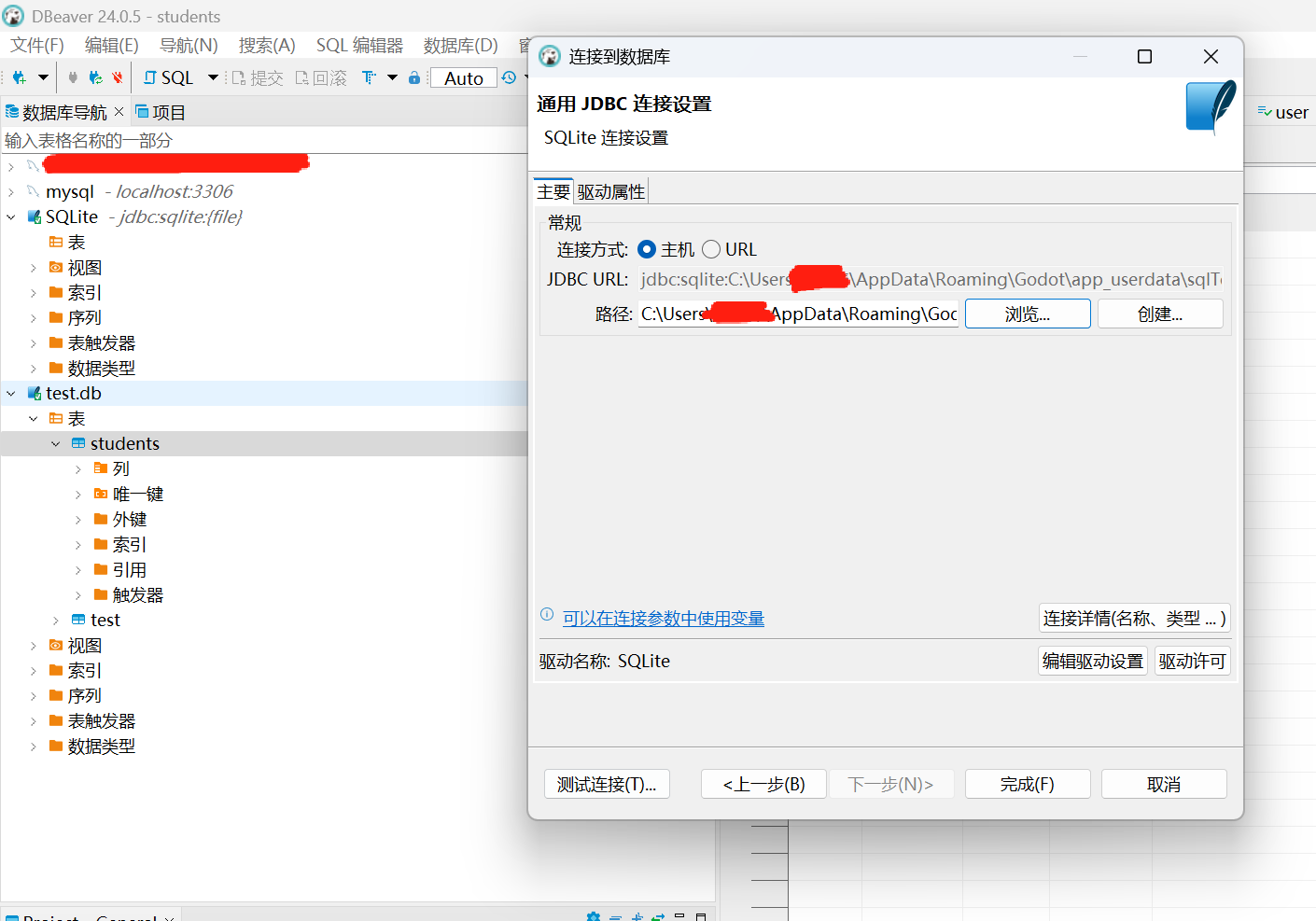The height and width of the screenshot is (921, 1316).
Task: Open the SQL 编辑器 menu
Action: click(x=359, y=45)
